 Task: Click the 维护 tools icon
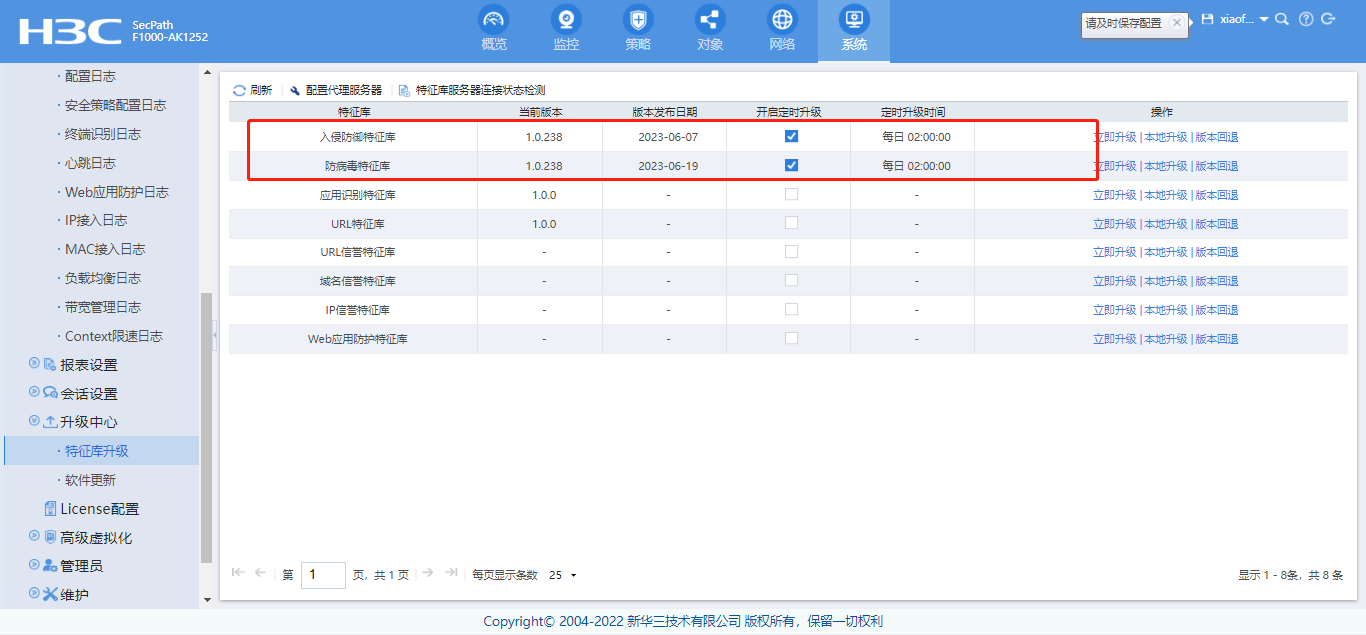(50, 594)
